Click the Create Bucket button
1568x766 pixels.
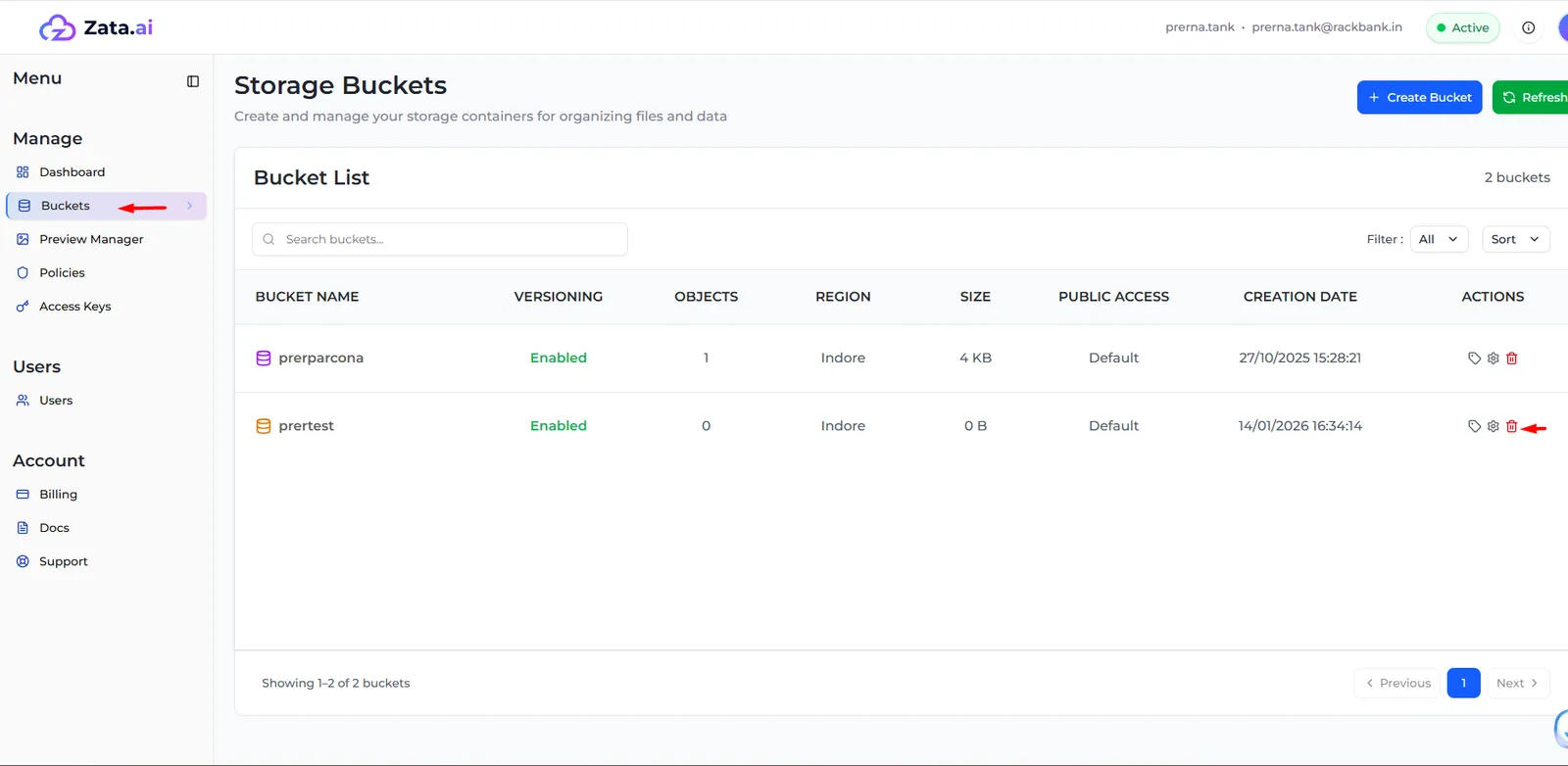click(x=1419, y=97)
